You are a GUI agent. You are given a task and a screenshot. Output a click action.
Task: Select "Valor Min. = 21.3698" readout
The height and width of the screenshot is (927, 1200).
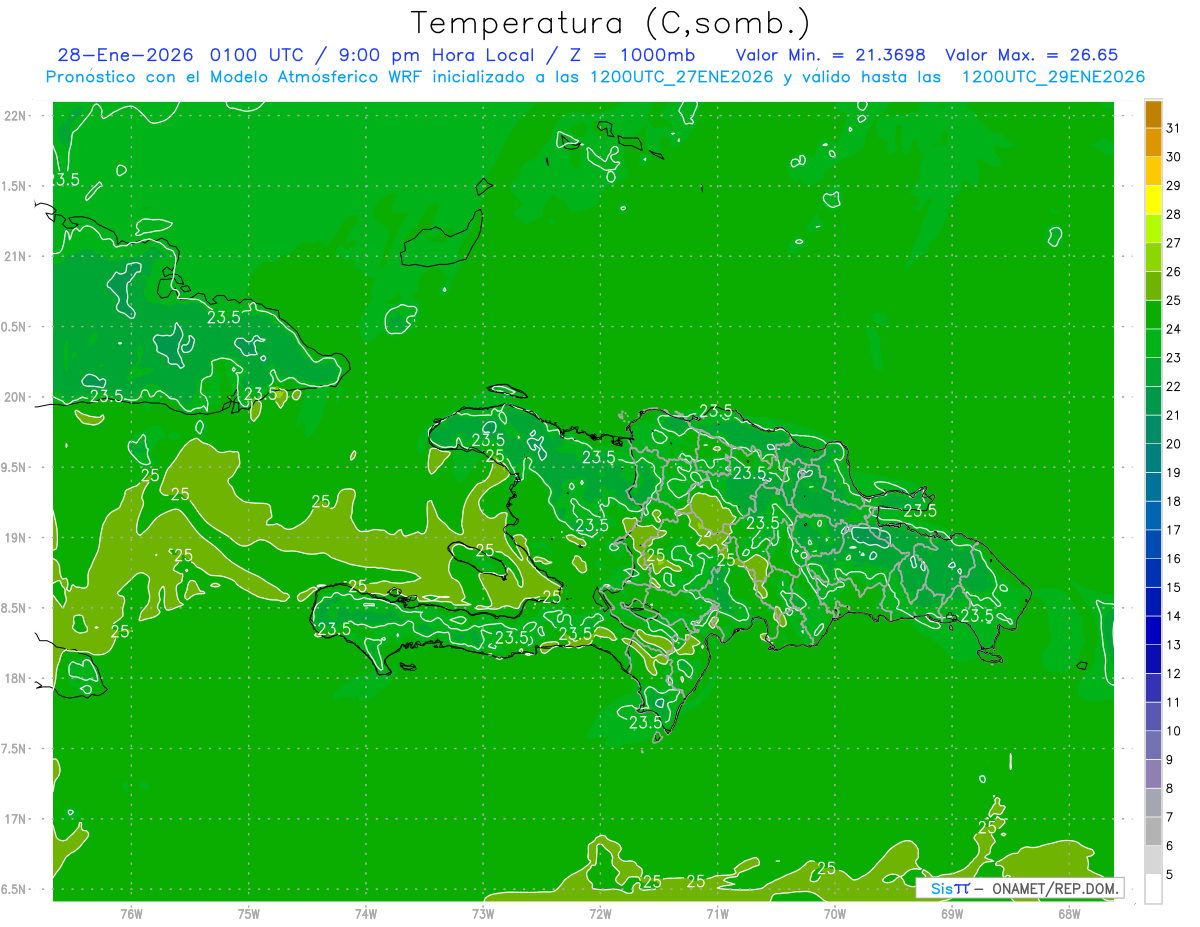click(x=830, y=55)
